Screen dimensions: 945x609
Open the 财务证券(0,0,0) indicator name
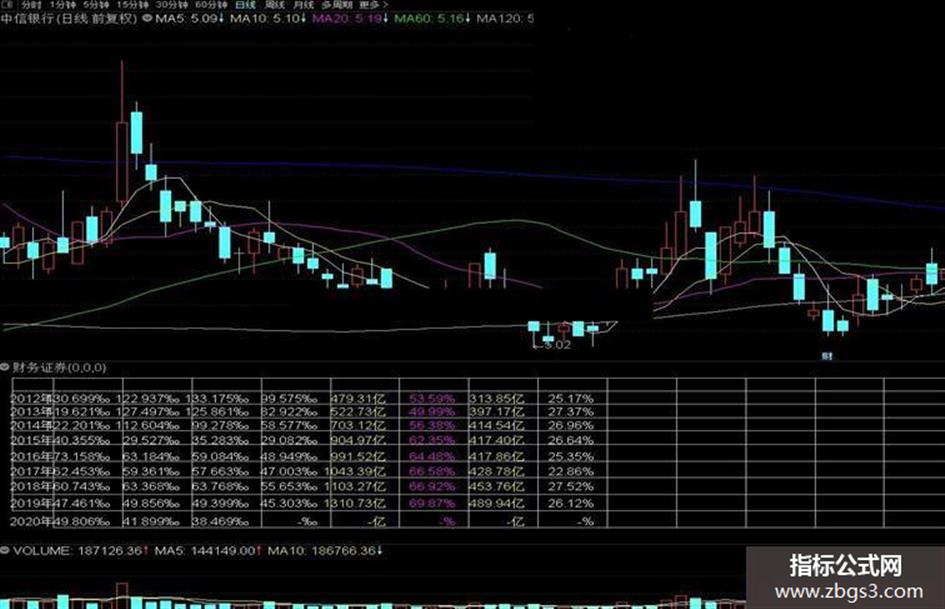tap(59, 367)
